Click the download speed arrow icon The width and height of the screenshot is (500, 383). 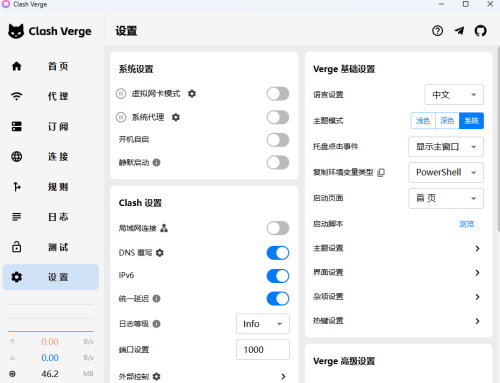pyautogui.click(x=12, y=358)
